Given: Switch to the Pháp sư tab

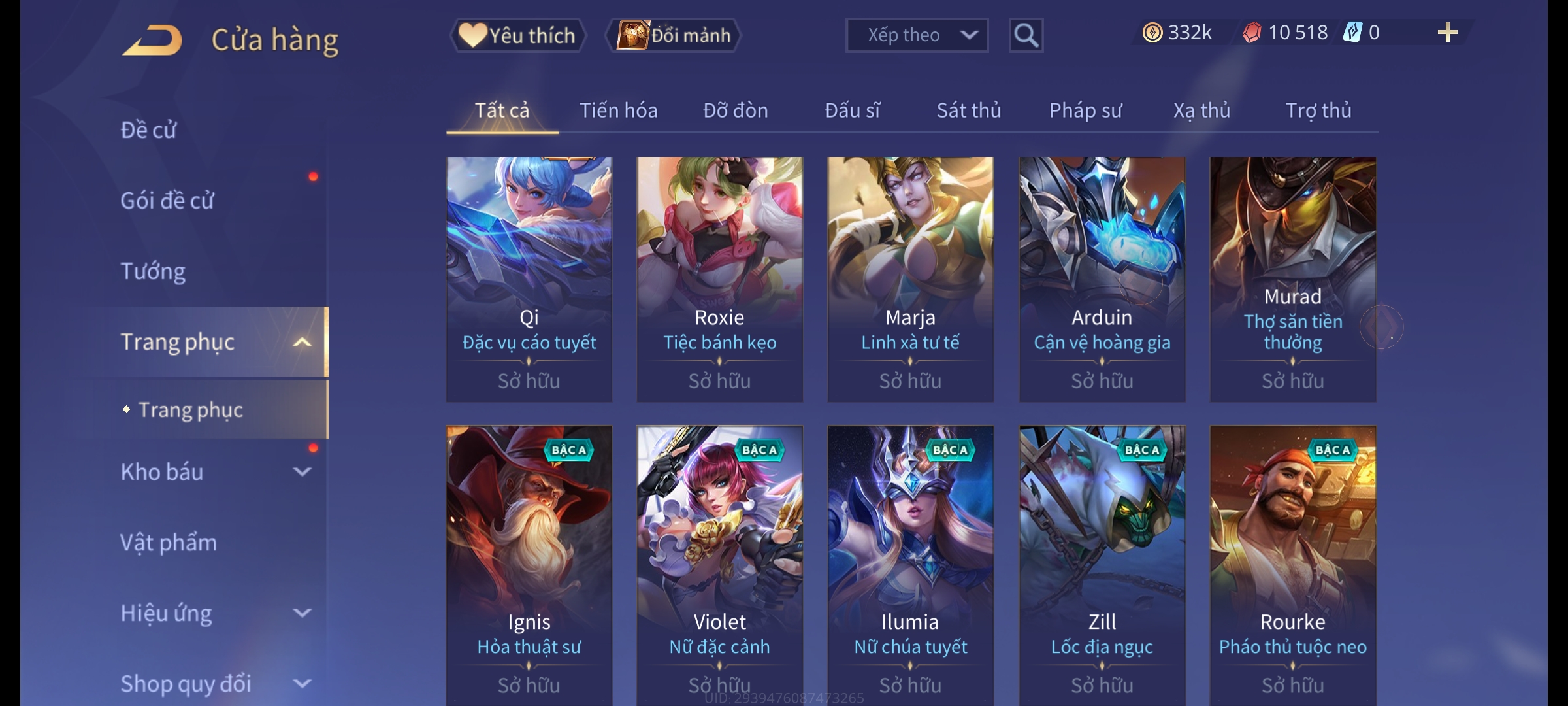Looking at the screenshot, I should tap(1085, 110).
